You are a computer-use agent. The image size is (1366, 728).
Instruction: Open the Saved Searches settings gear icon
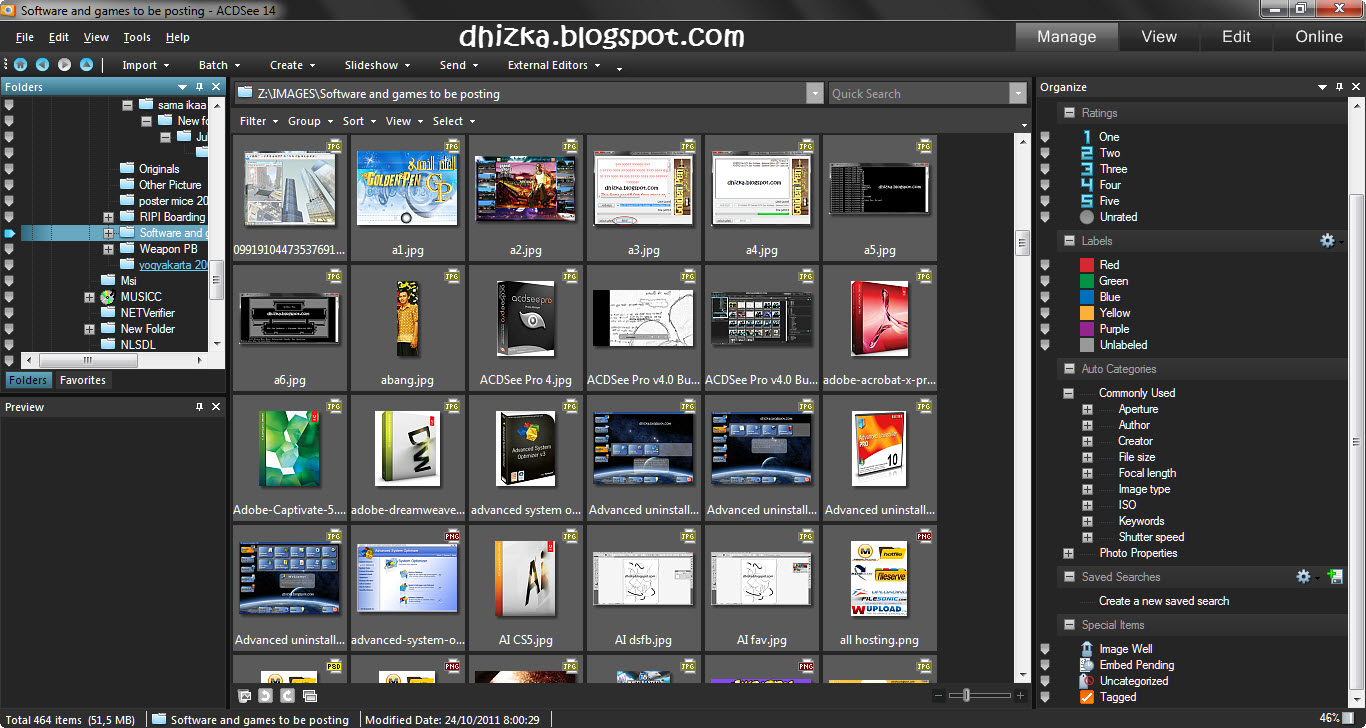click(1303, 577)
